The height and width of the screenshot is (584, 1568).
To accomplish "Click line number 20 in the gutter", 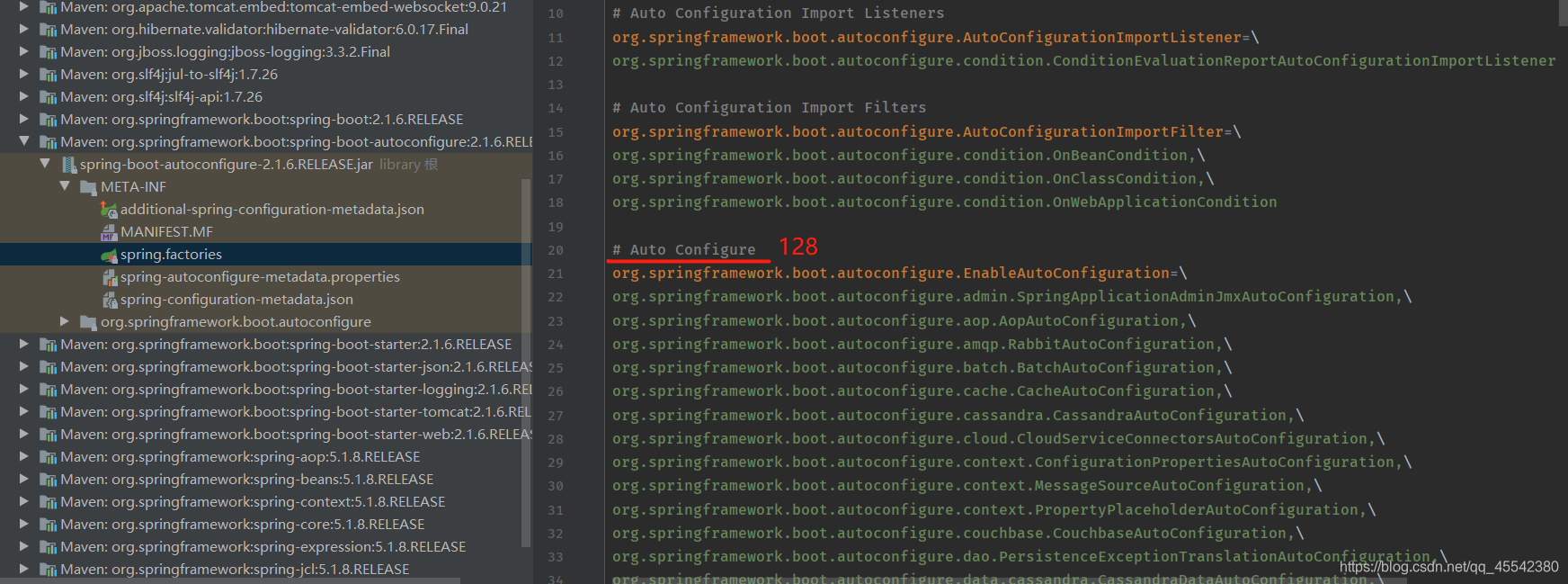I will [x=556, y=250].
